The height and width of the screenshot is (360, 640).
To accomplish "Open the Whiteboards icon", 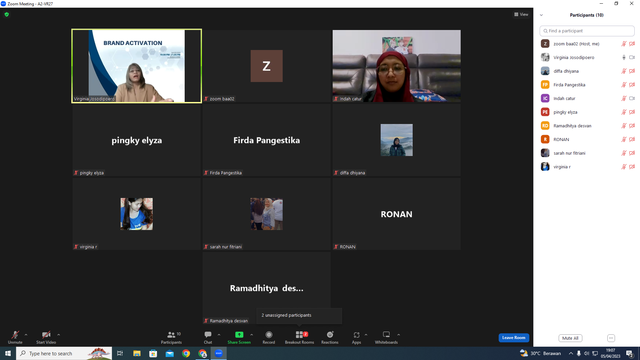I will pyautogui.click(x=386, y=335).
